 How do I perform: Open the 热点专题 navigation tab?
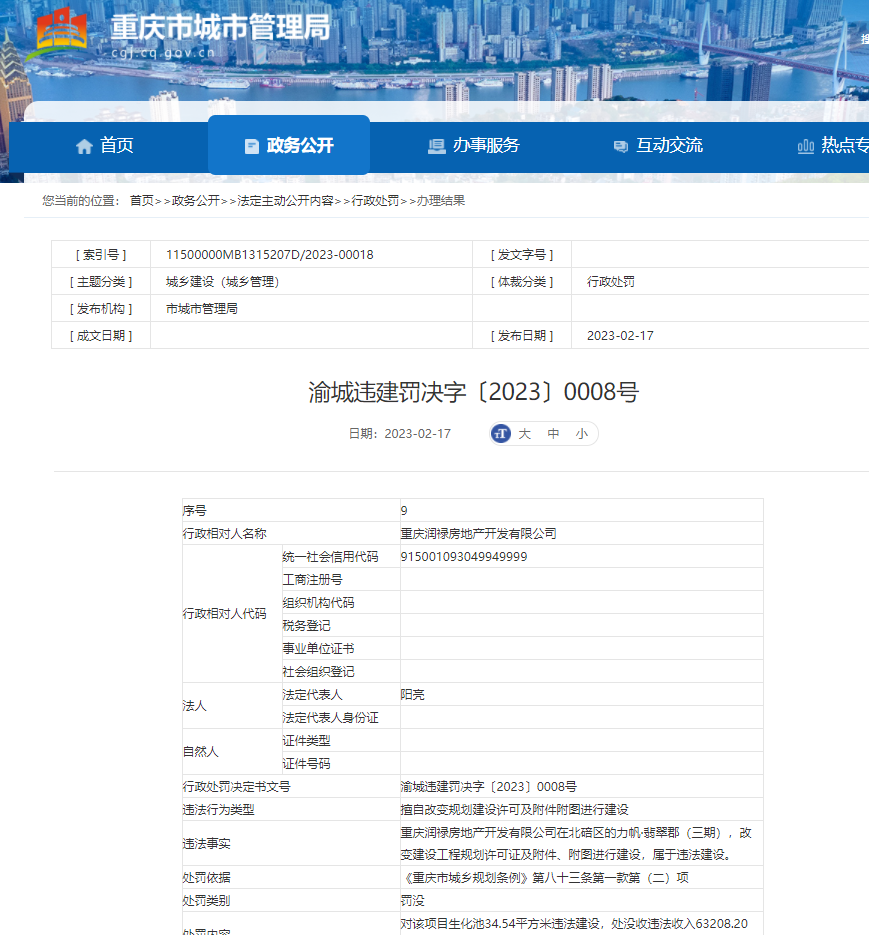(833, 145)
